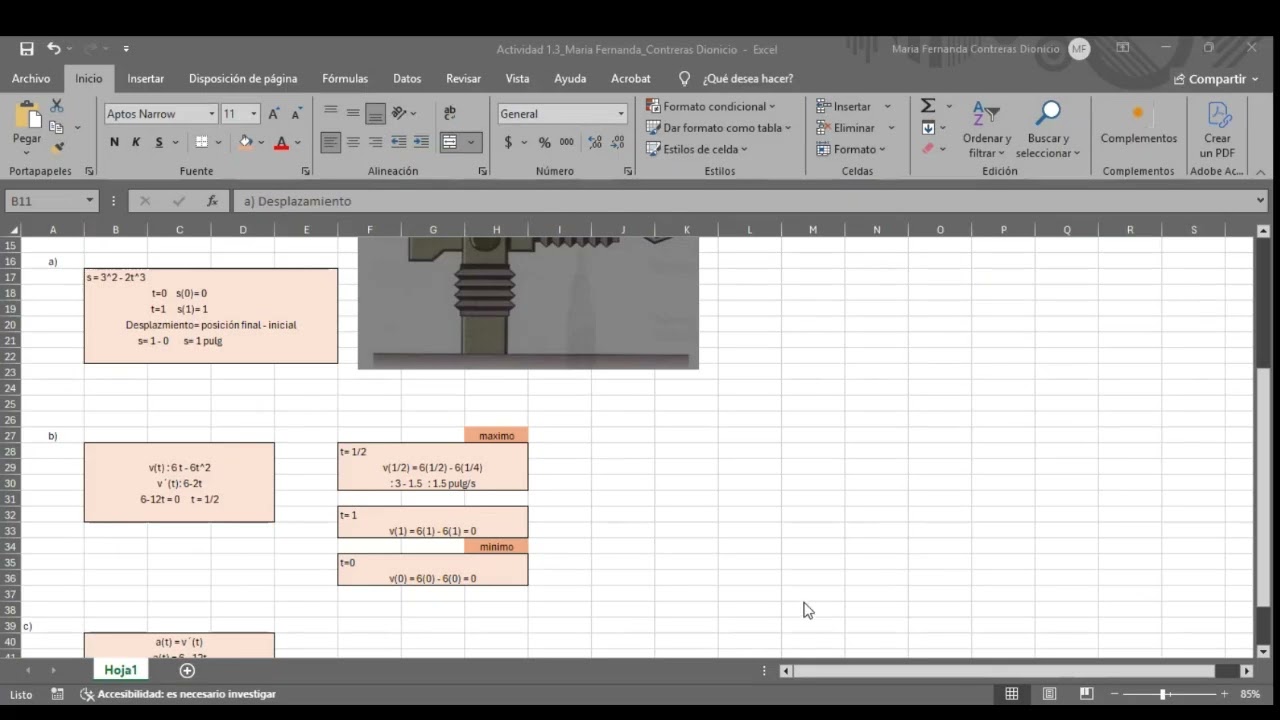Toggle bold (N) formatting
This screenshot has height=720, width=1280.
pyautogui.click(x=114, y=142)
